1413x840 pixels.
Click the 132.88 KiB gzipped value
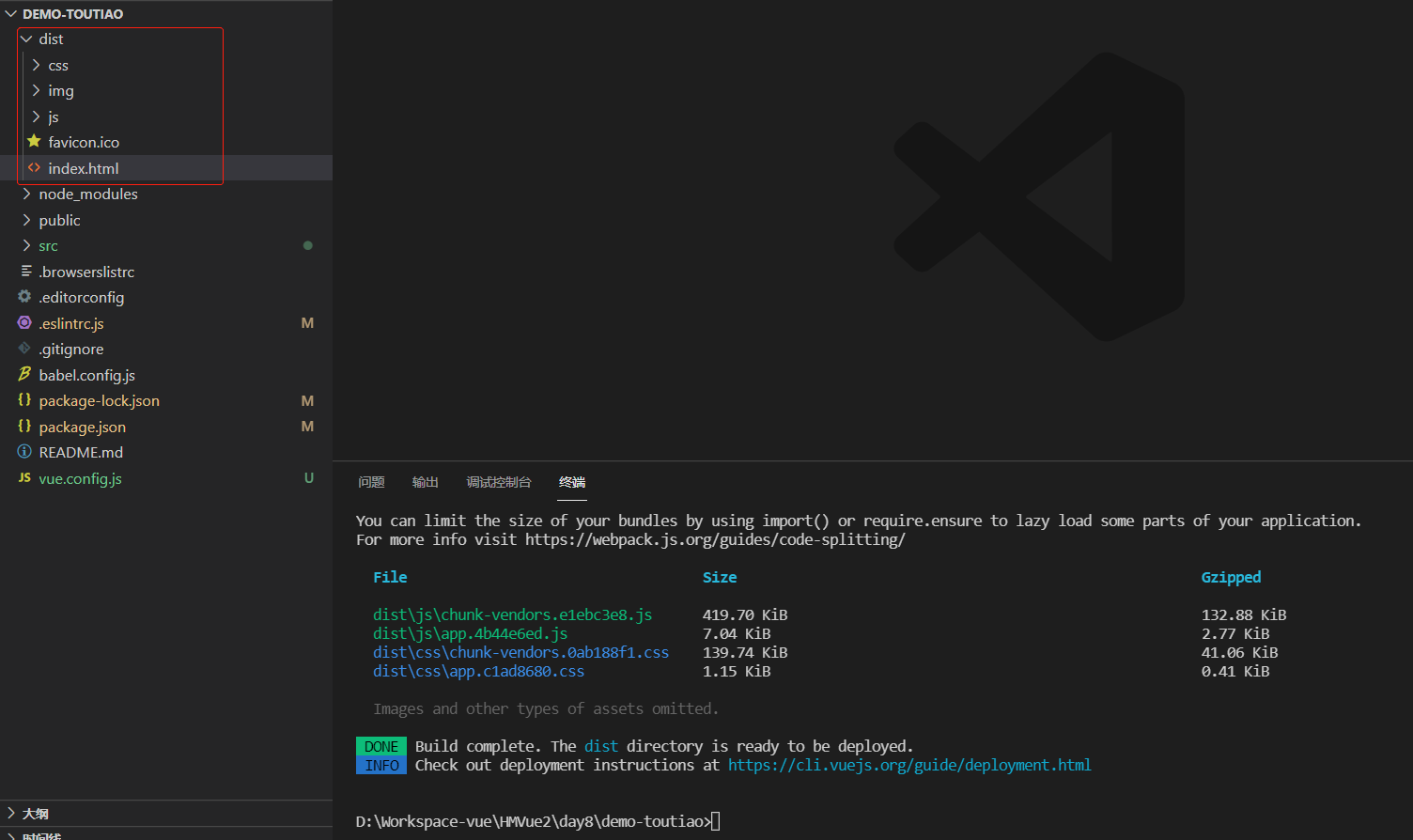click(1244, 614)
